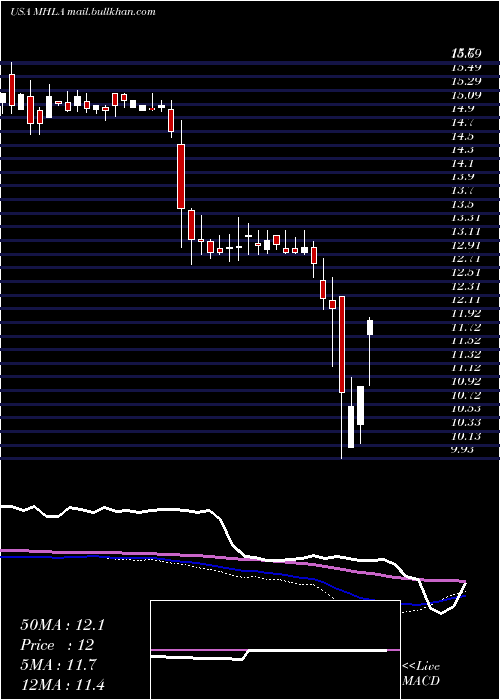Click the 10.53 price axis label
Image resolution: width=500 pixels, height=700 pixels.
click(466, 409)
